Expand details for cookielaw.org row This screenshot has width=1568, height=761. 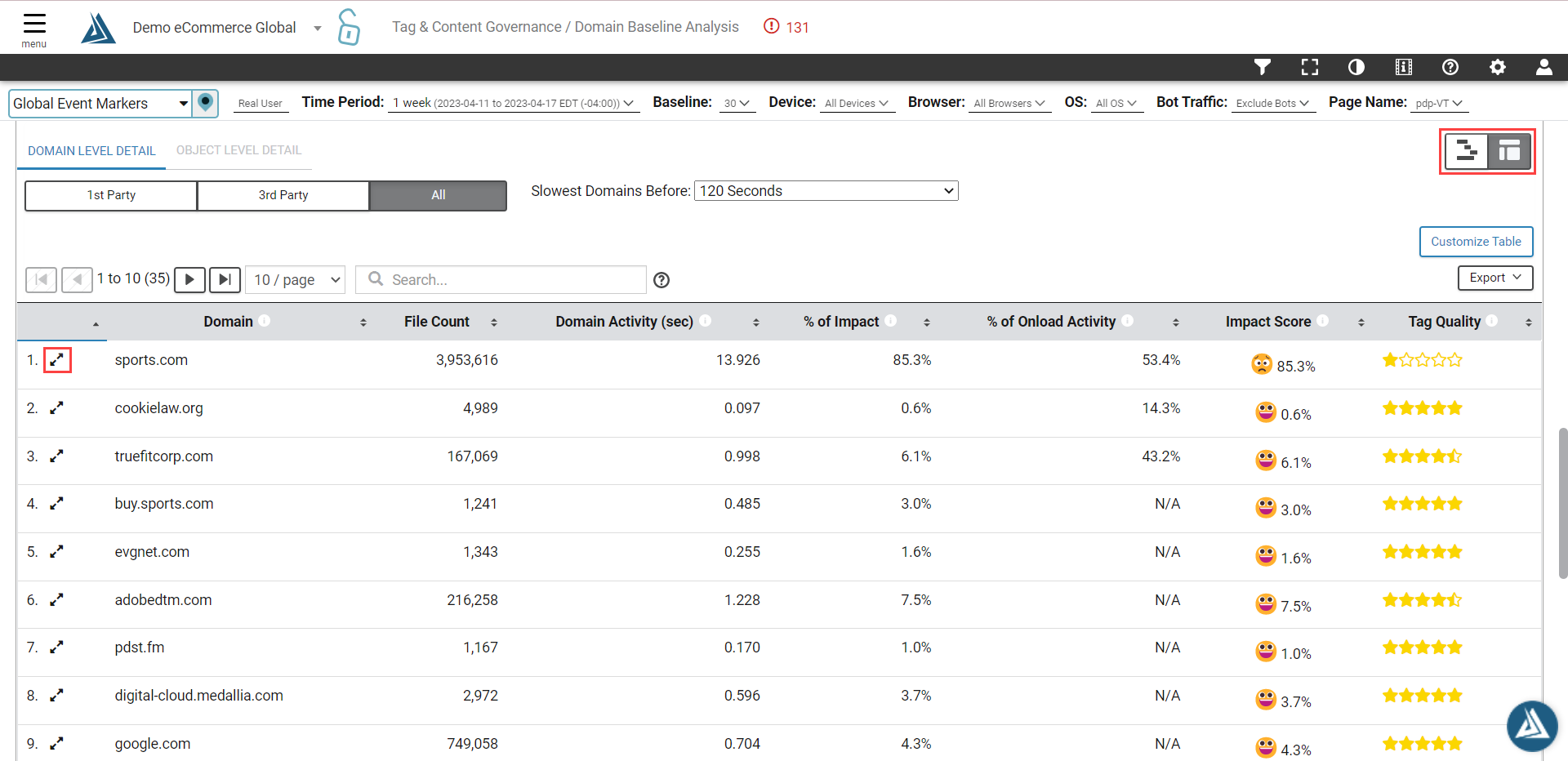pyautogui.click(x=56, y=408)
